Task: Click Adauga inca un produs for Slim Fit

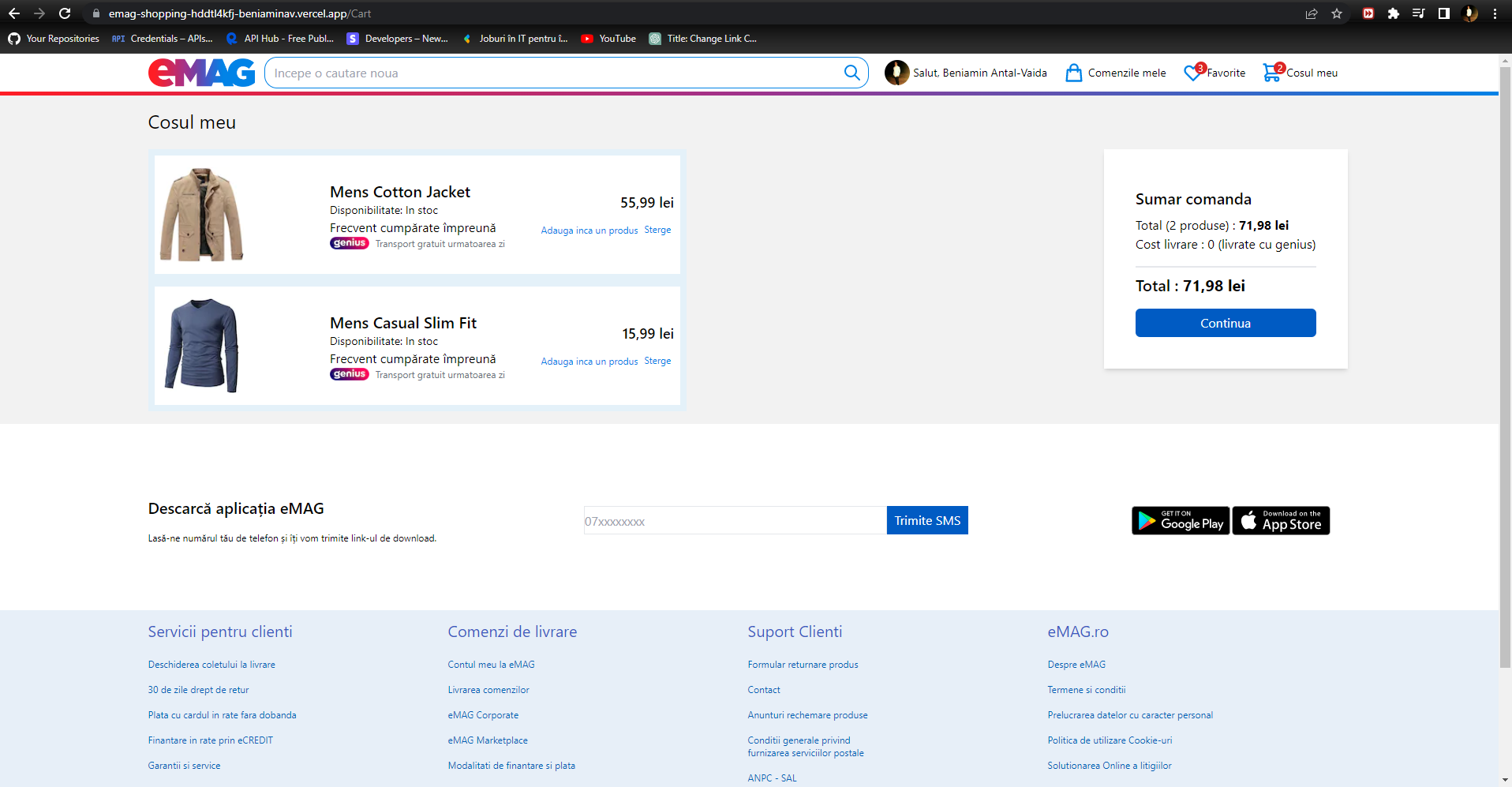Action: [x=589, y=361]
